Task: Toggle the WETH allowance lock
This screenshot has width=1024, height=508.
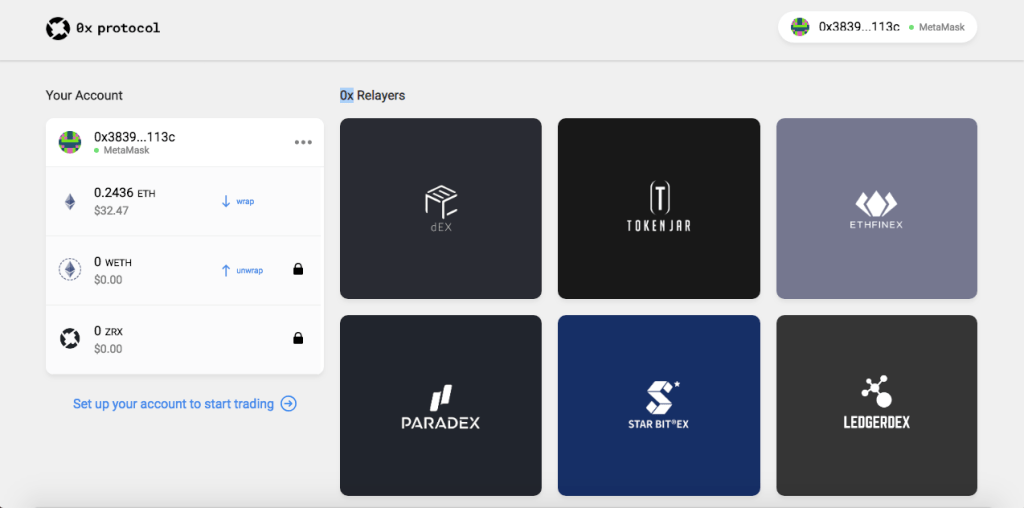Action: [298, 269]
